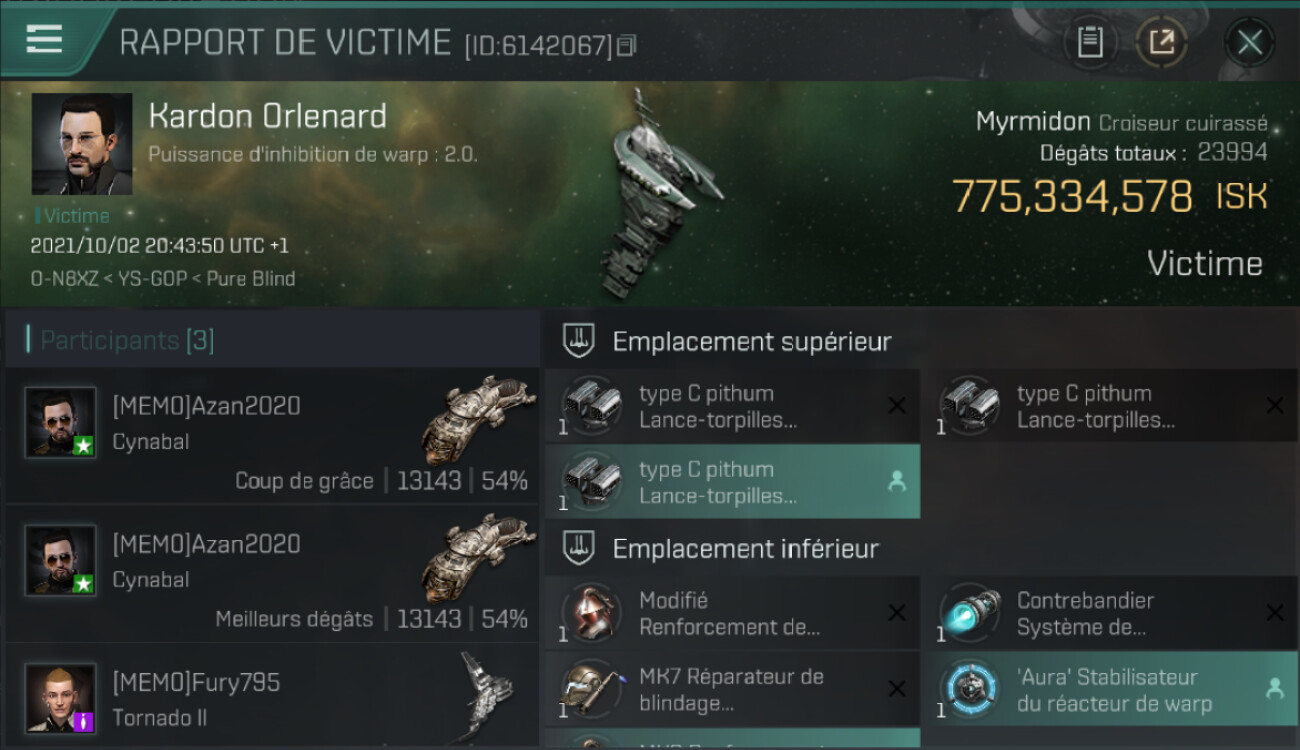
Task: Copy the kill report ID
Action: point(627,45)
